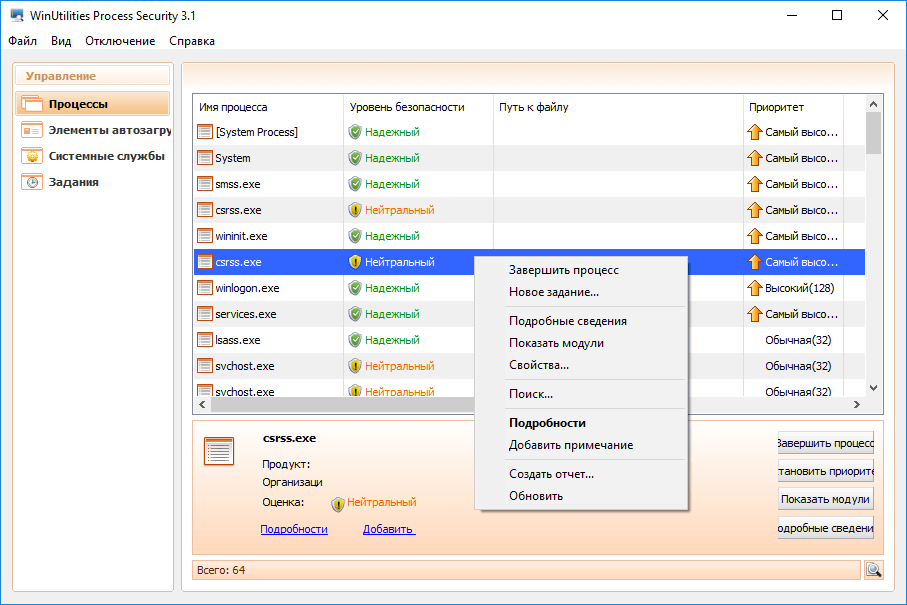Click the horizontal scrollbar right arrow

pyautogui.click(x=857, y=405)
